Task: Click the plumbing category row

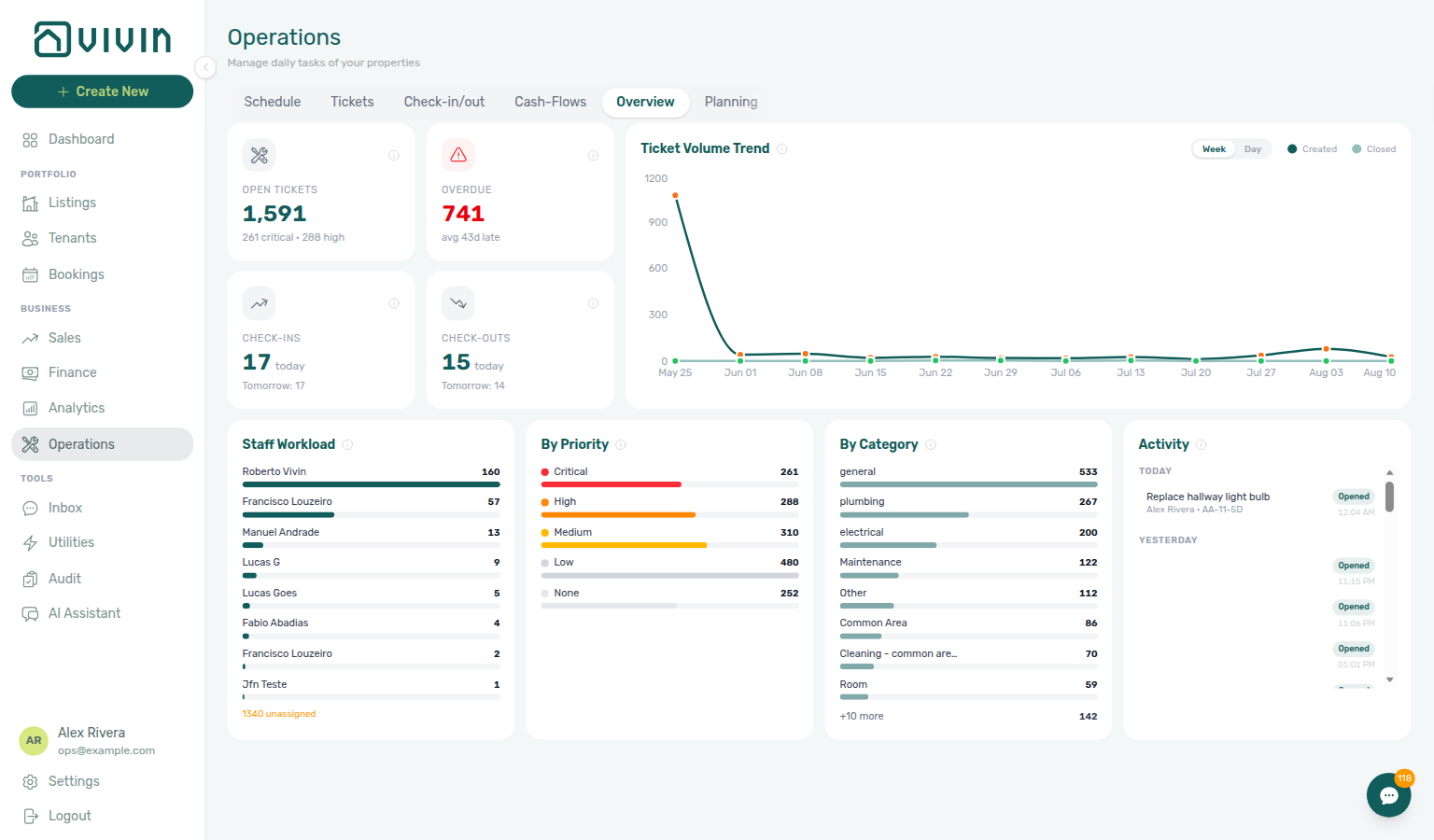Action: (x=968, y=507)
